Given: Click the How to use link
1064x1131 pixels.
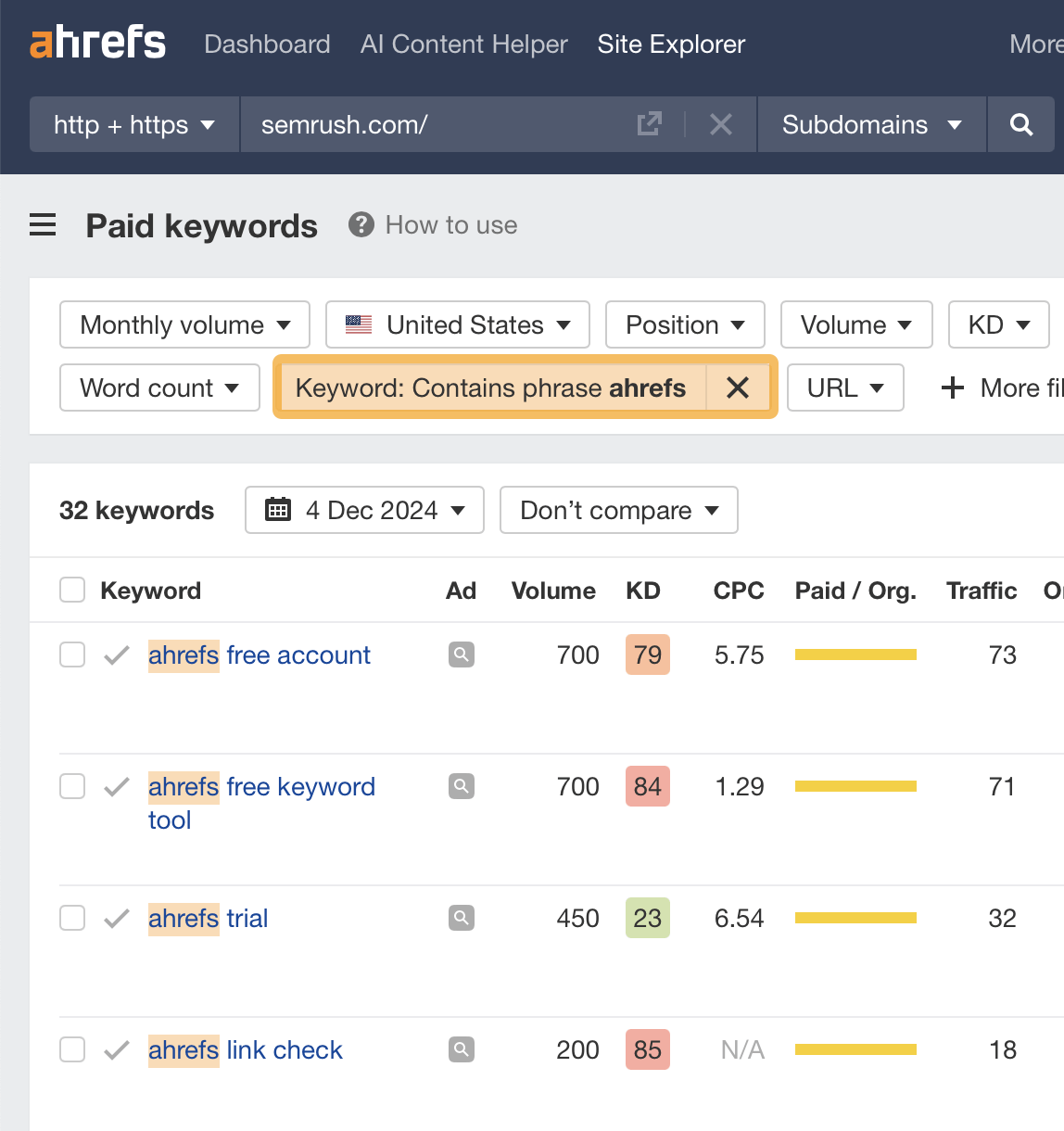Looking at the screenshot, I should tap(451, 224).
